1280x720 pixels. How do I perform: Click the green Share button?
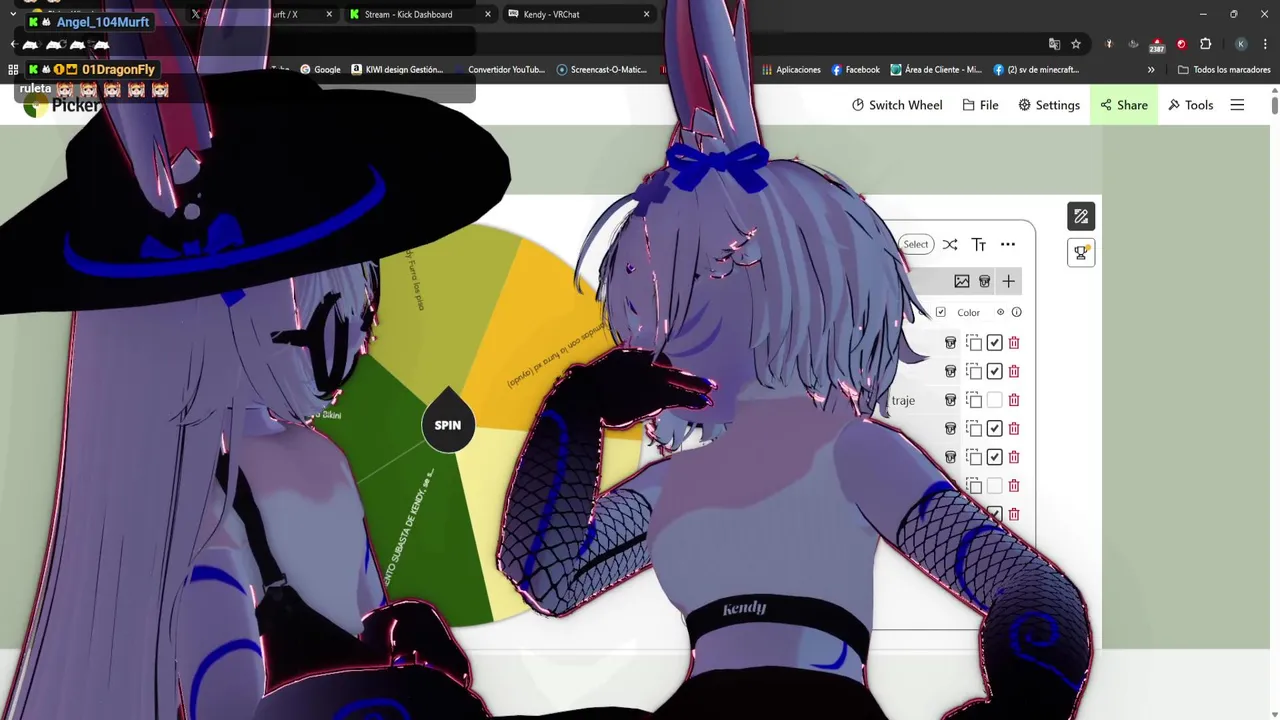coord(1124,105)
